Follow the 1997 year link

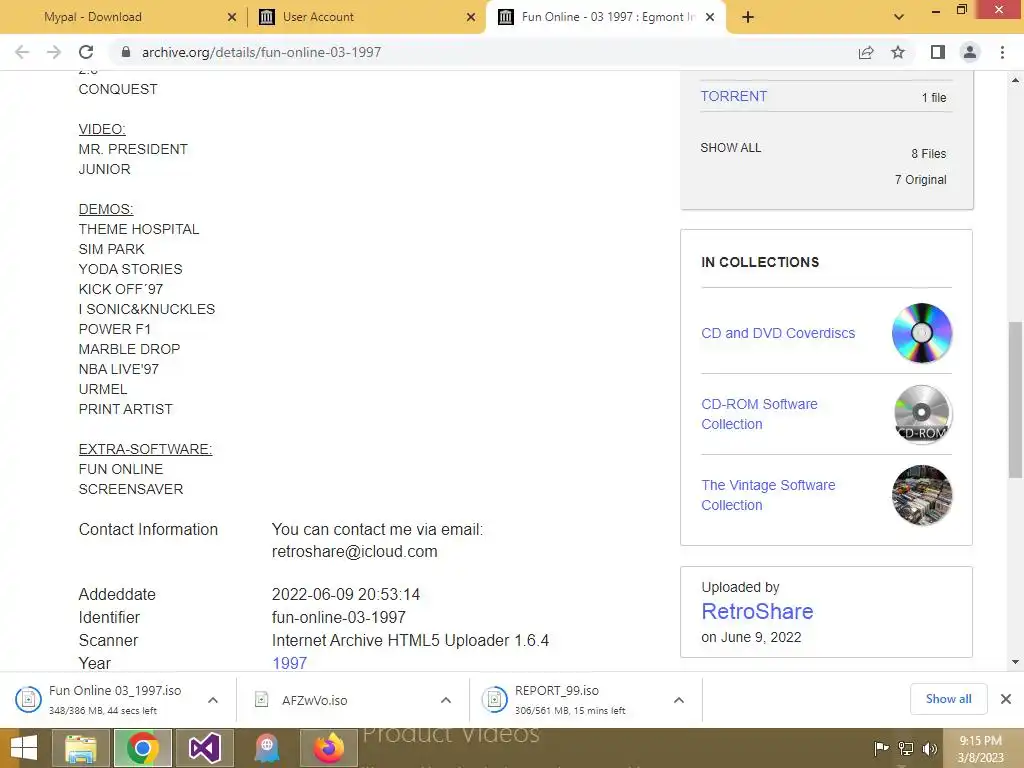pos(289,663)
